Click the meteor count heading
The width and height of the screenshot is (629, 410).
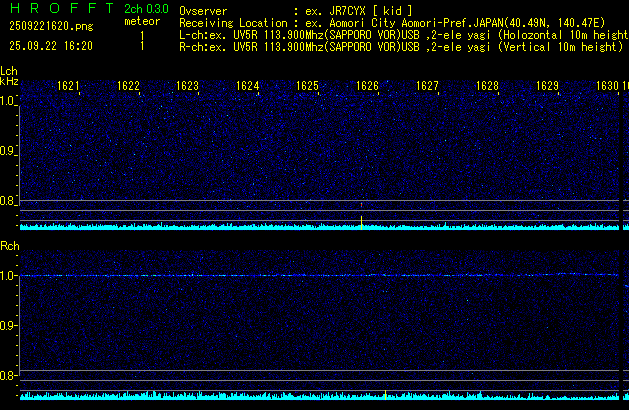tap(141, 21)
